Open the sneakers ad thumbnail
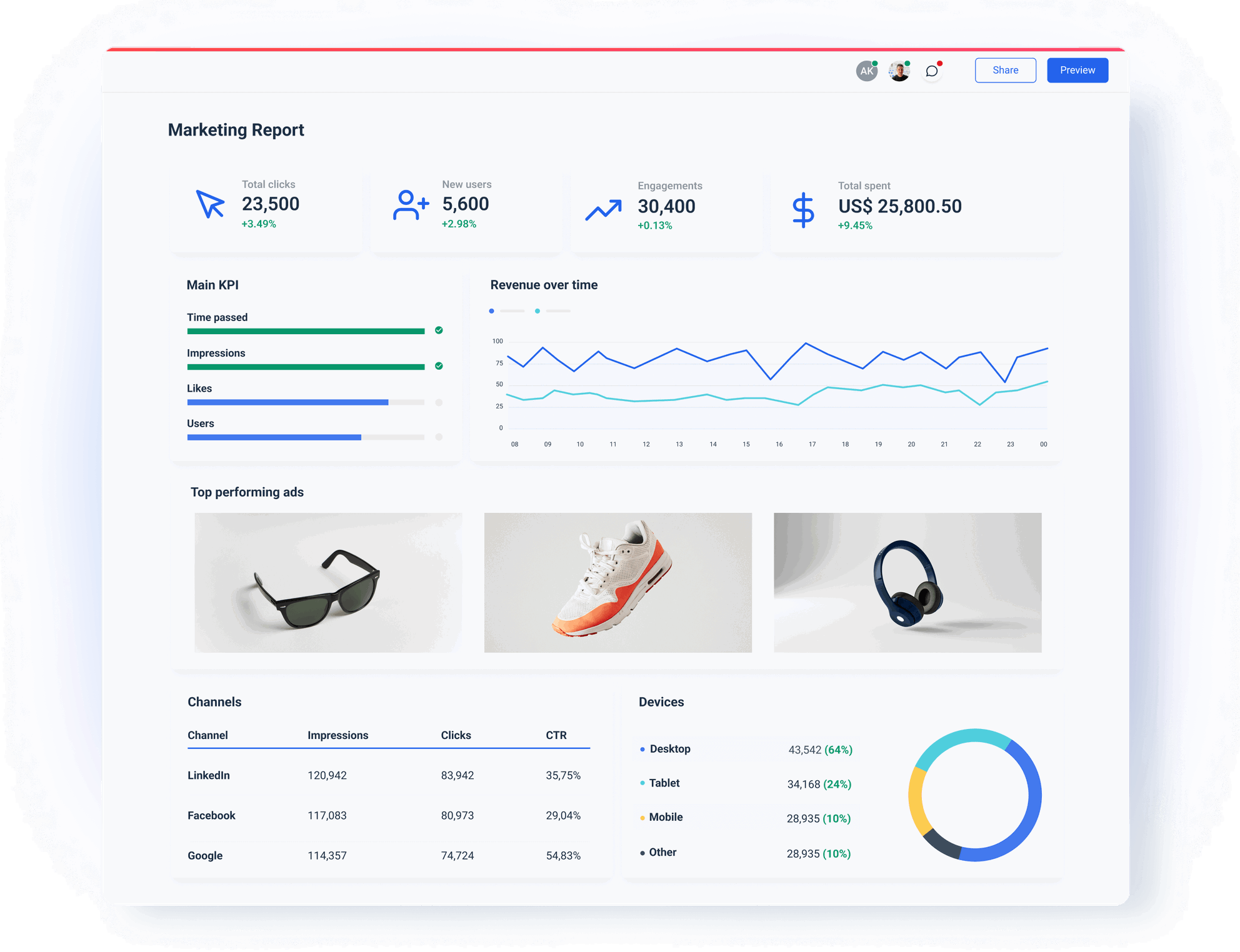 [618, 583]
